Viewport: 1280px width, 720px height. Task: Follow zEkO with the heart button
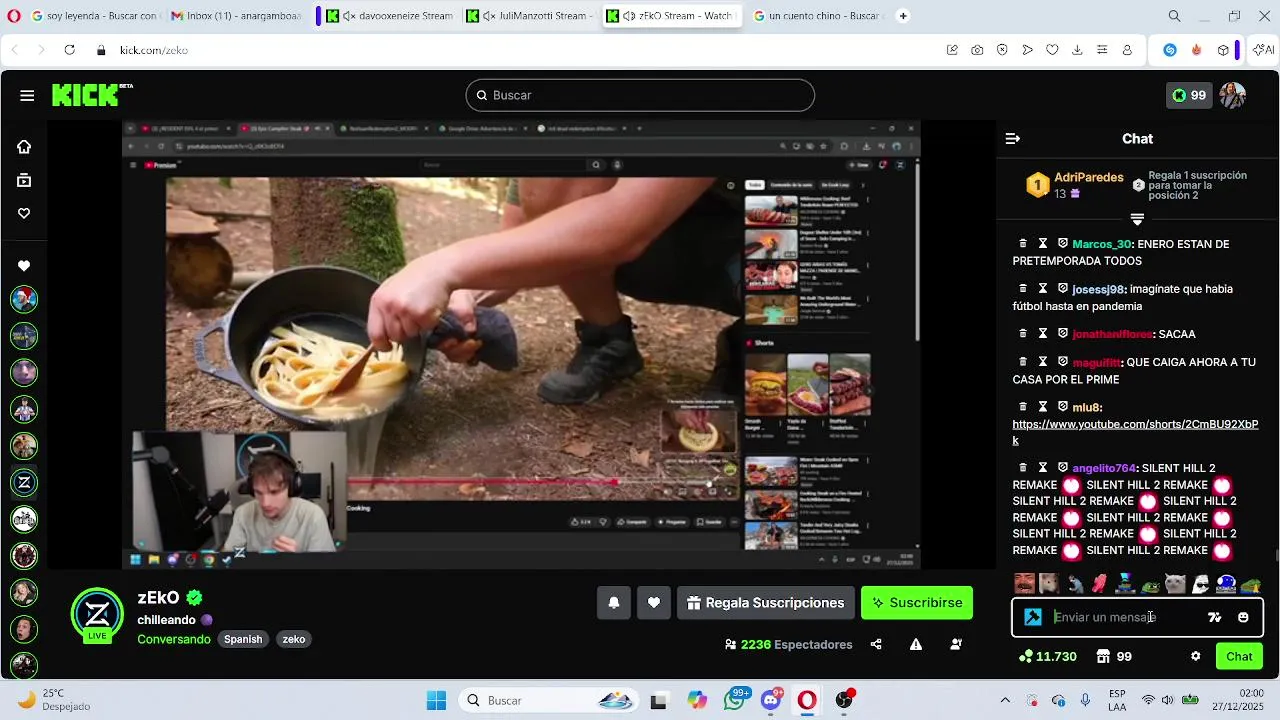coord(654,603)
